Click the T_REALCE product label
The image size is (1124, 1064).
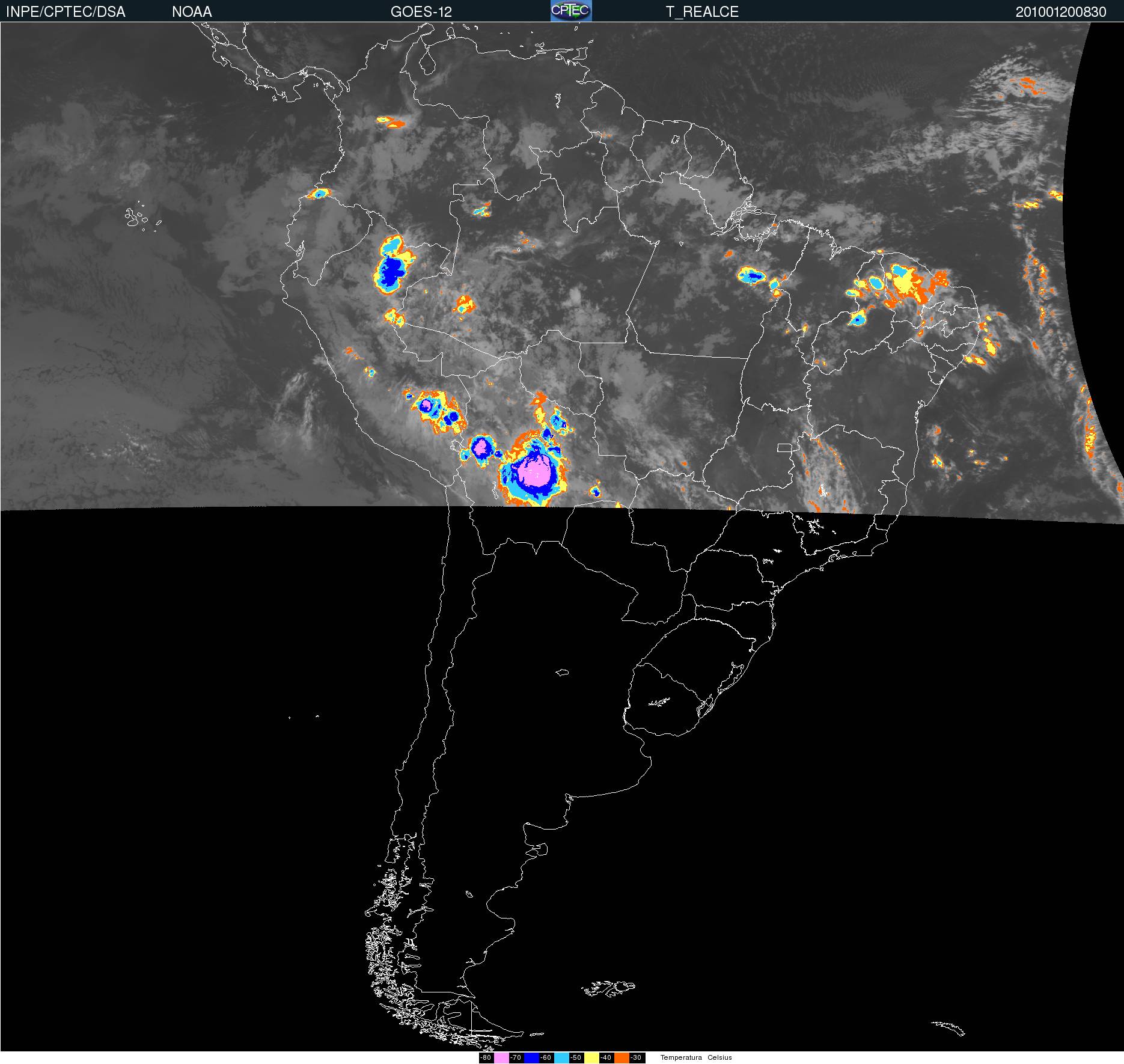point(702,12)
